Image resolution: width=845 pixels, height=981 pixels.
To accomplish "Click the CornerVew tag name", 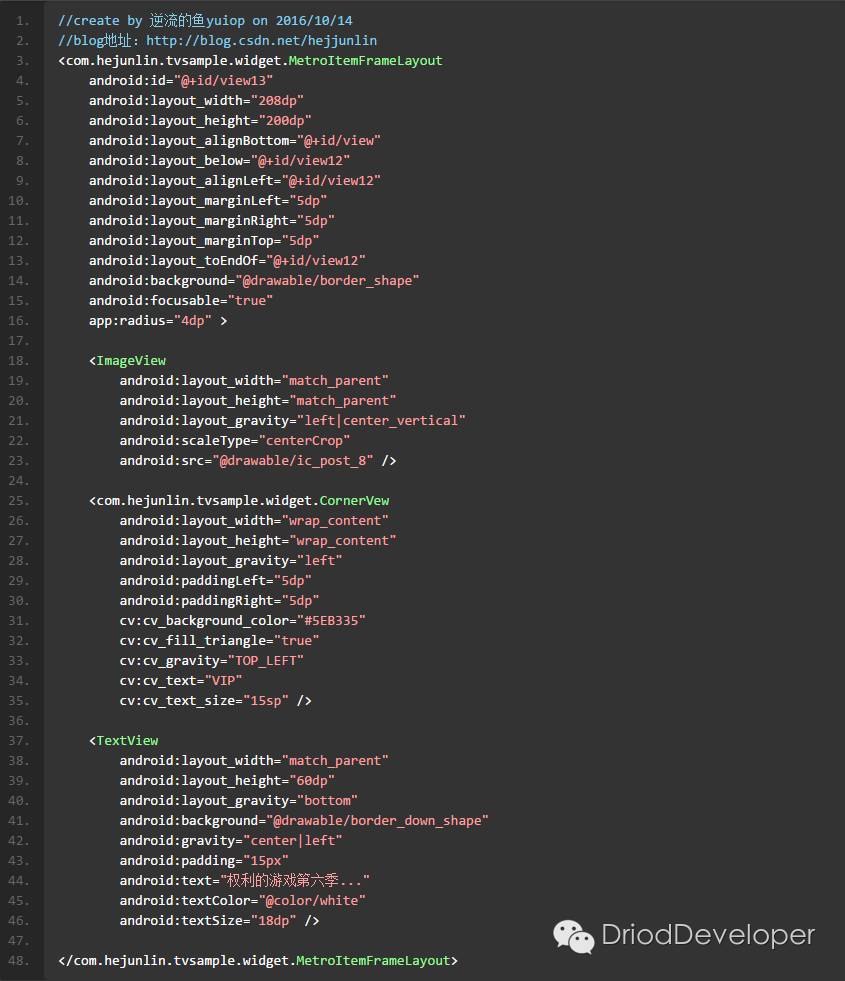I will [354, 501].
